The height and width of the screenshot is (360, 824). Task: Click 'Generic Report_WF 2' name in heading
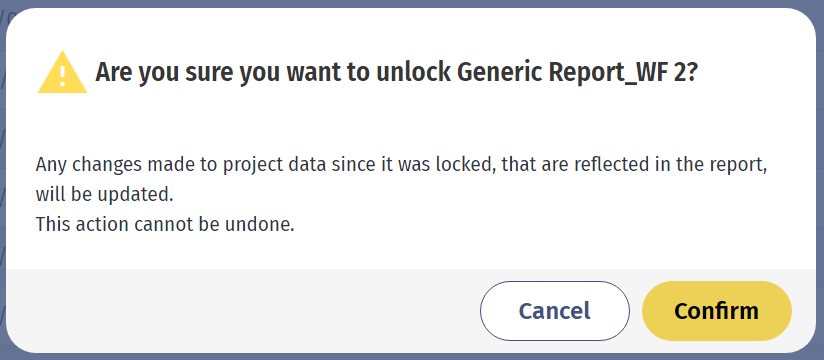[564, 73]
